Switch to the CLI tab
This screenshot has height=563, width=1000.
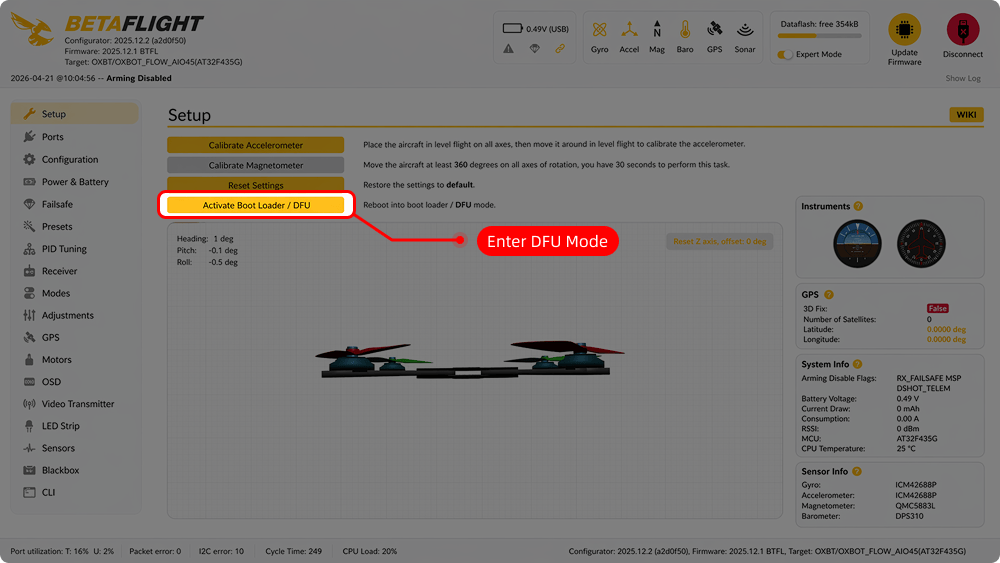(48, 492)
